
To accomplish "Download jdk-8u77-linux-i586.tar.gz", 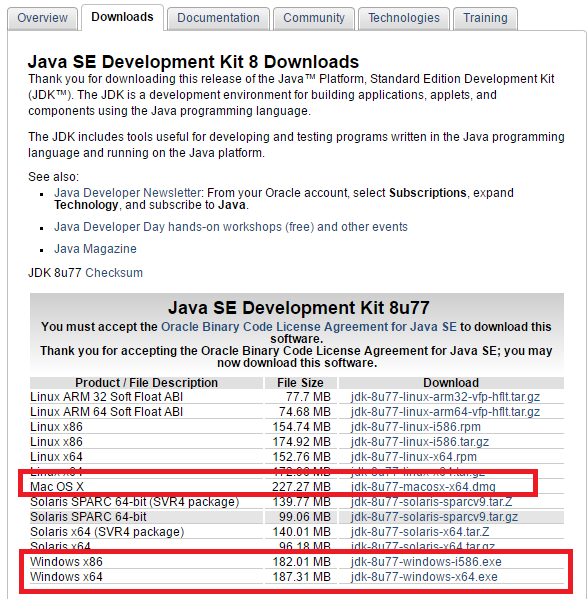I will point(420,442).
